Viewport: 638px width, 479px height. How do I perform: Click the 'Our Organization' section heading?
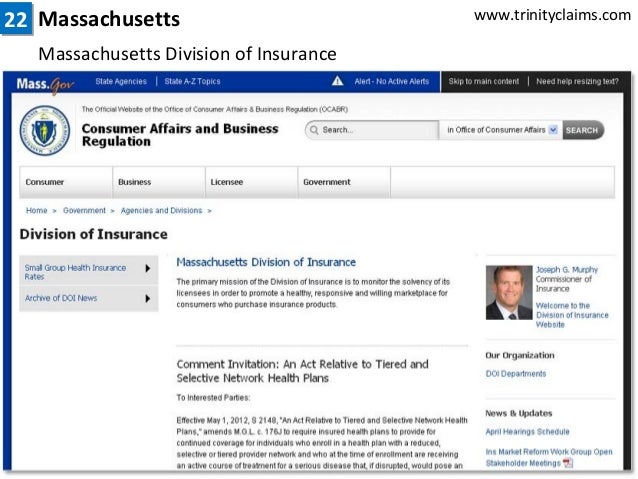(520, 355)
